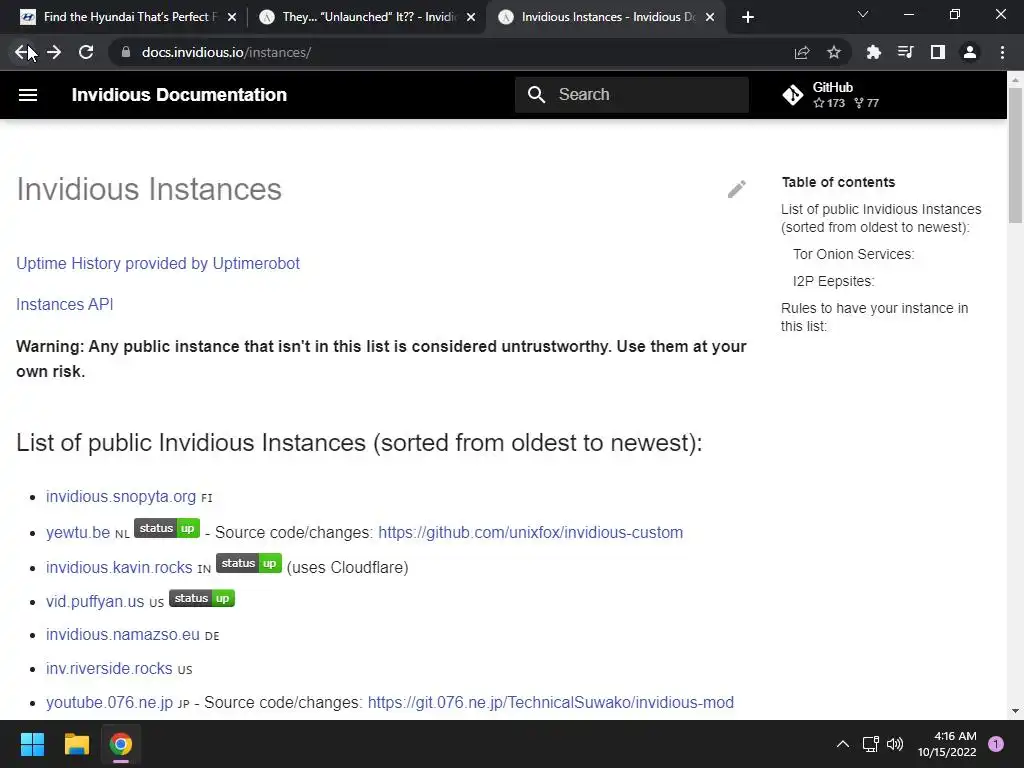Jump to I2P Eepsites section
The height and width of the screenshot is (768, 1024).
(x=833, y=281)
